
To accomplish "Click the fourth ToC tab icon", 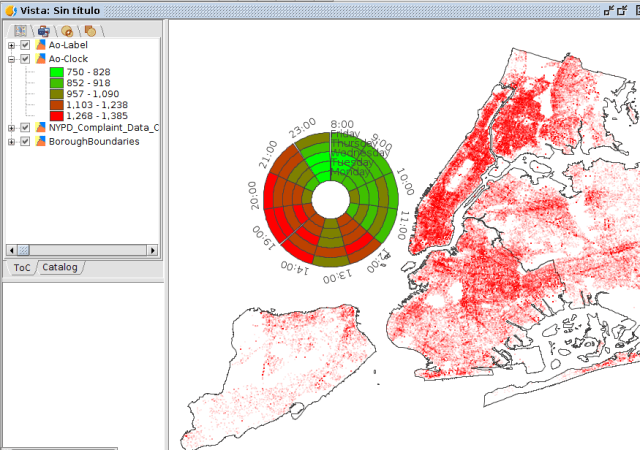I will (90, 30).
